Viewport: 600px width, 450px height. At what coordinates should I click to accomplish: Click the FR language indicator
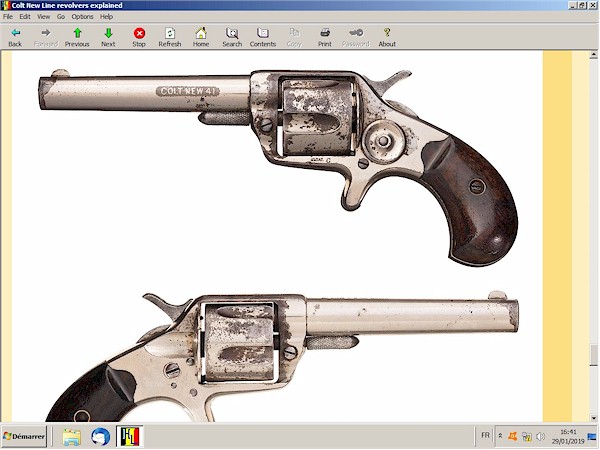485,435
